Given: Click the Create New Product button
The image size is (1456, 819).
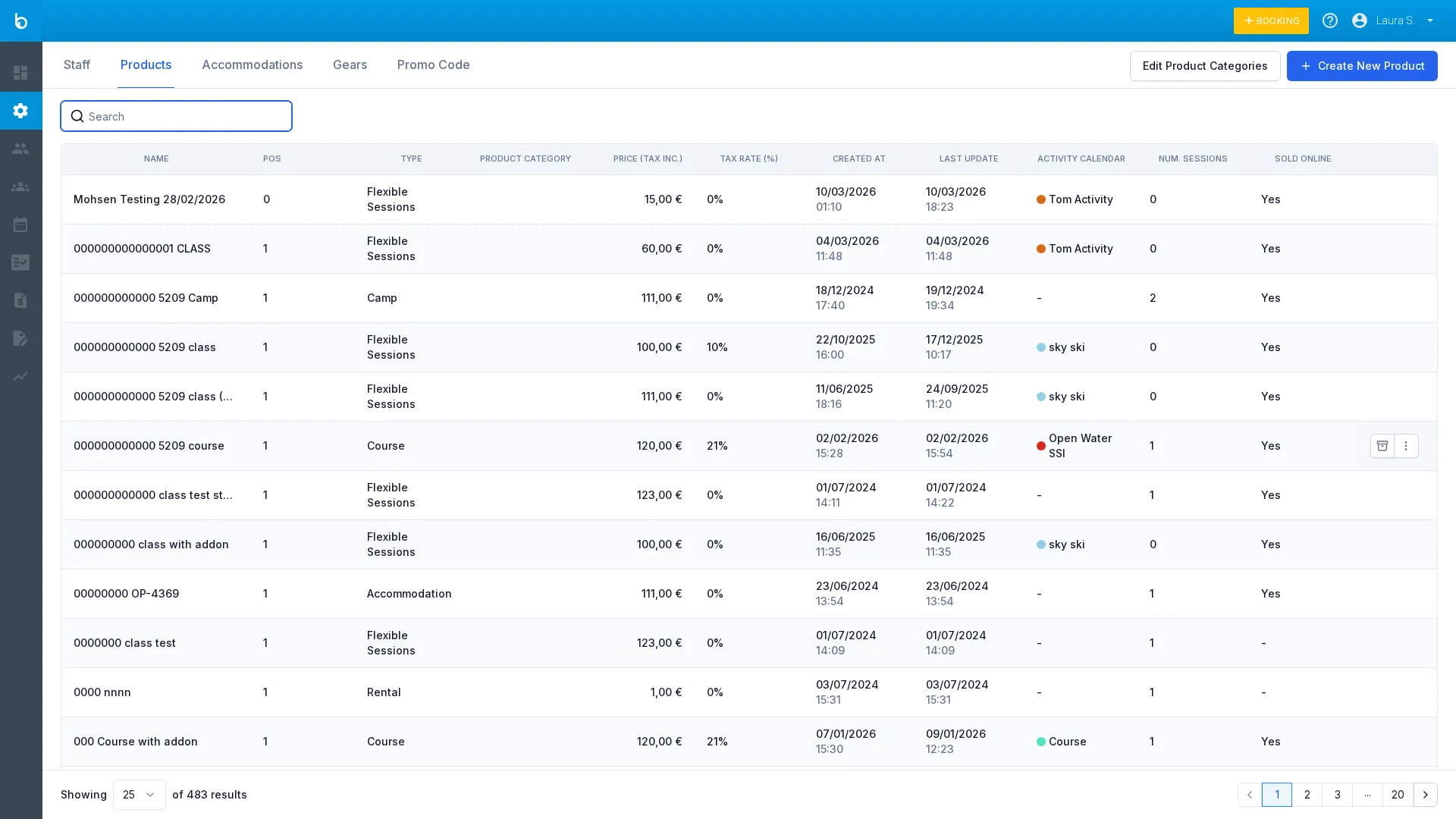Looking at the screenshot, I should coord(1361,66).
